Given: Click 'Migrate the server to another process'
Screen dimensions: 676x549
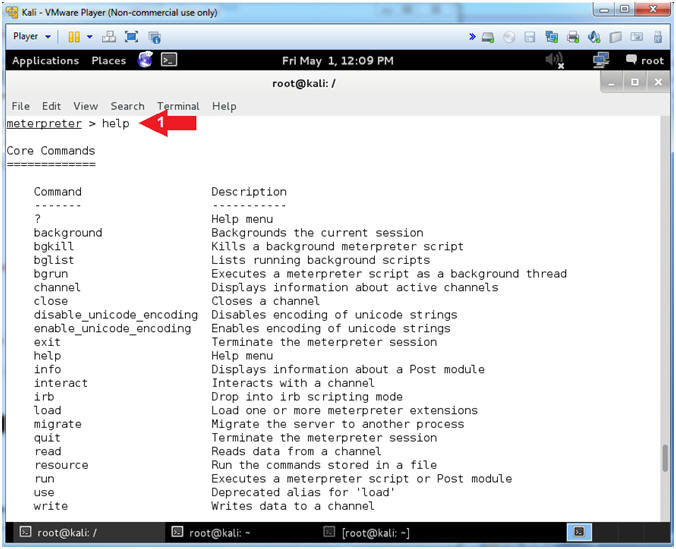Looking at the screenshot, I should pos(338,424).
